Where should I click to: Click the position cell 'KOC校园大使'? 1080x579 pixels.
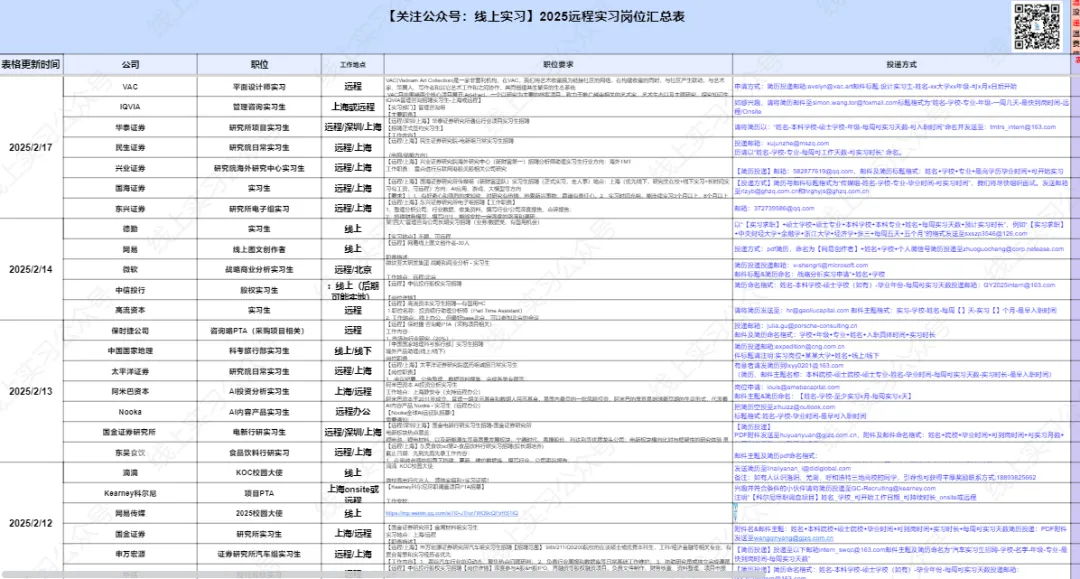(259, 472)
